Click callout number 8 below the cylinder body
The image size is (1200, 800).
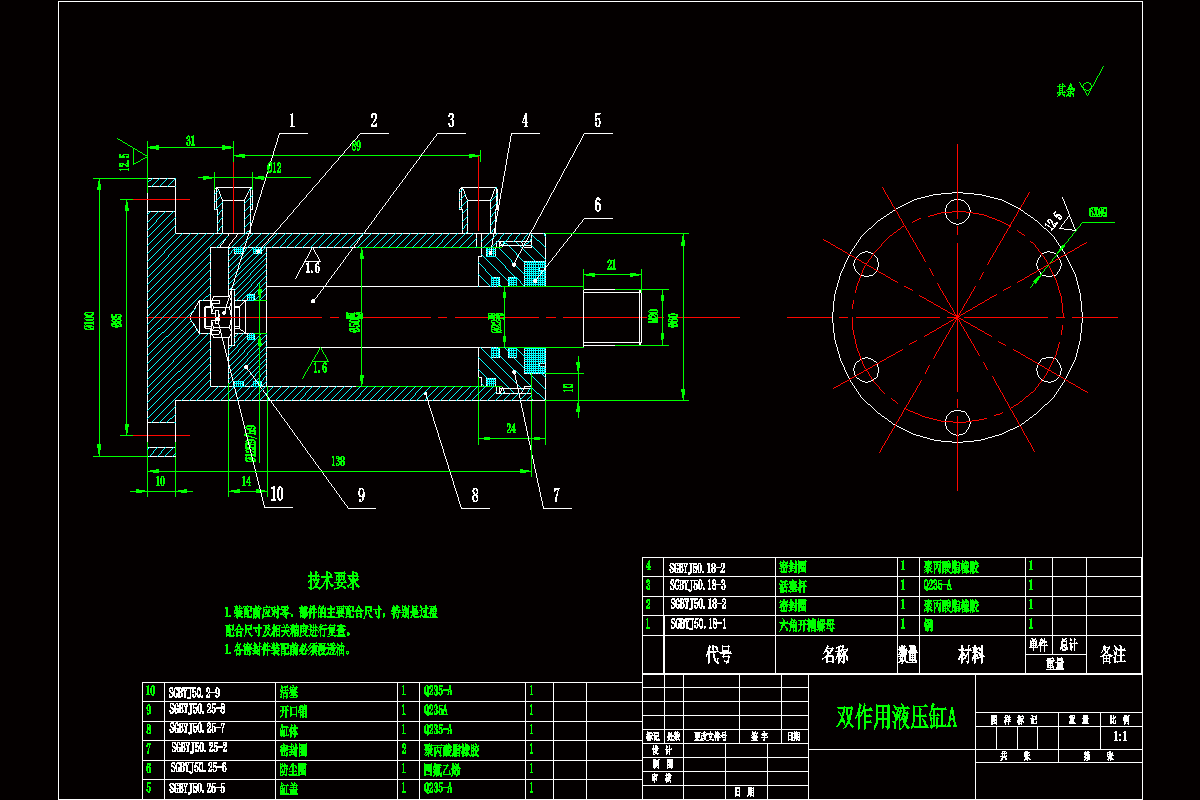pos(475,494)
